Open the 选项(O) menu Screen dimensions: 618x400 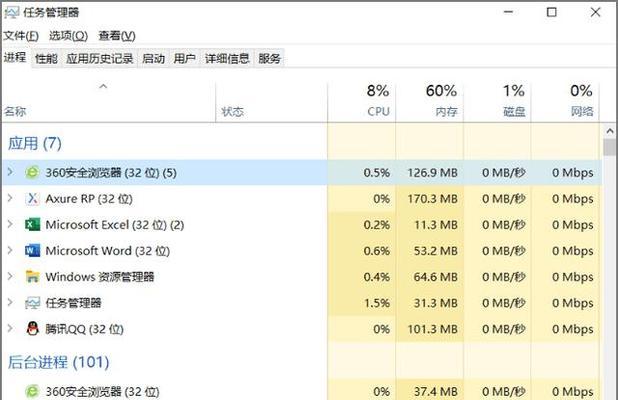(67, 36)
